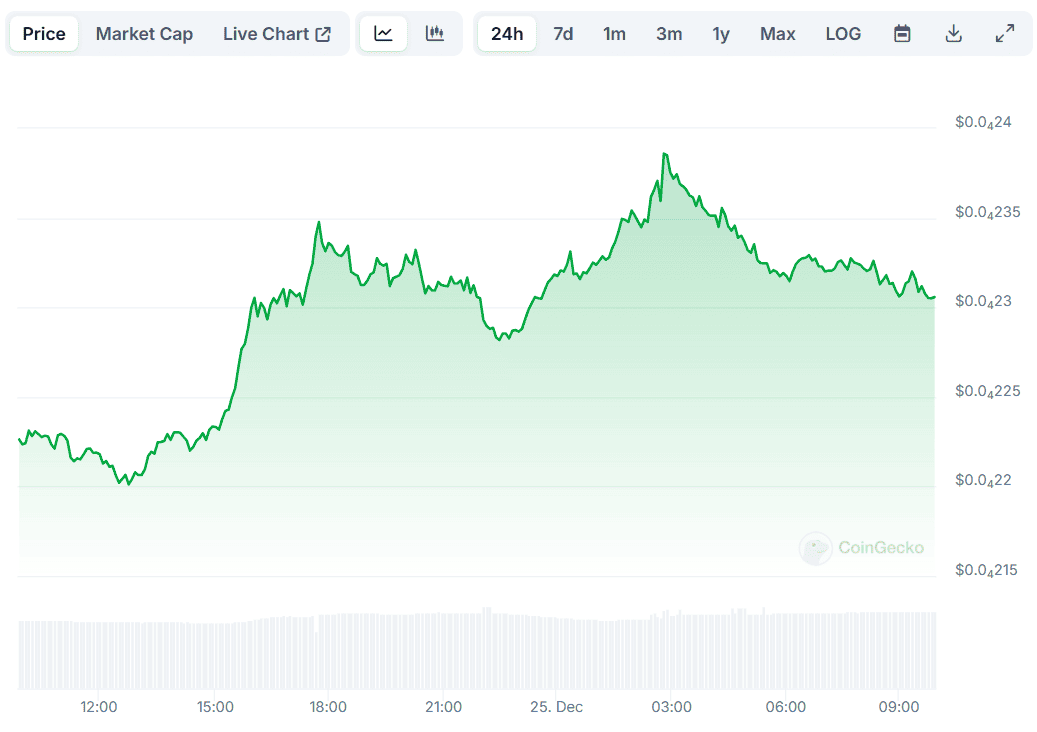The width and height of the screenshot is (1037, 732).
Task: Click the 25. Dec date axis label
Action: pyautogui.click(x=557, y=707)
